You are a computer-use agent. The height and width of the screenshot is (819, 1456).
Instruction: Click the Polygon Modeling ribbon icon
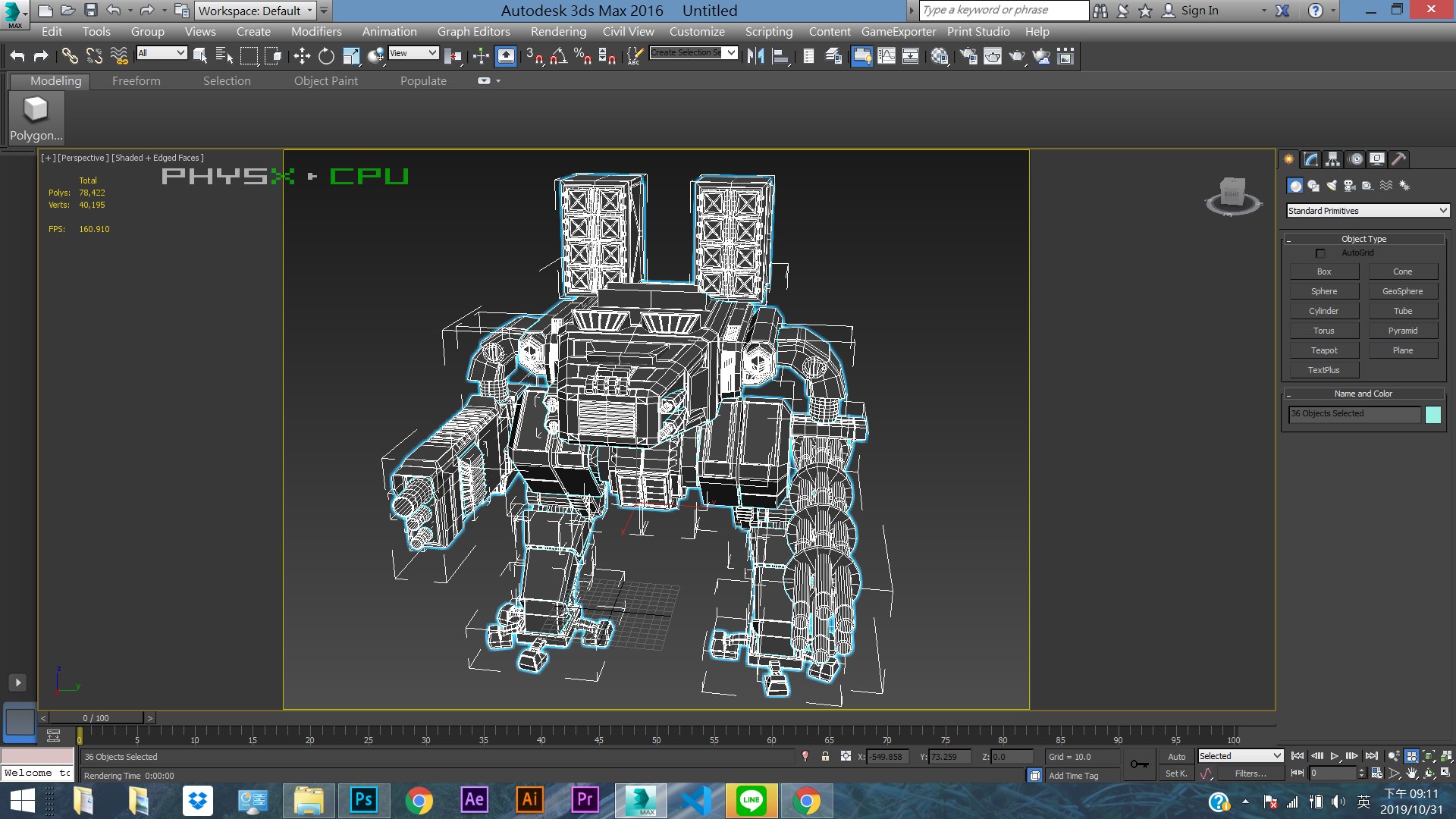point(36,118)
